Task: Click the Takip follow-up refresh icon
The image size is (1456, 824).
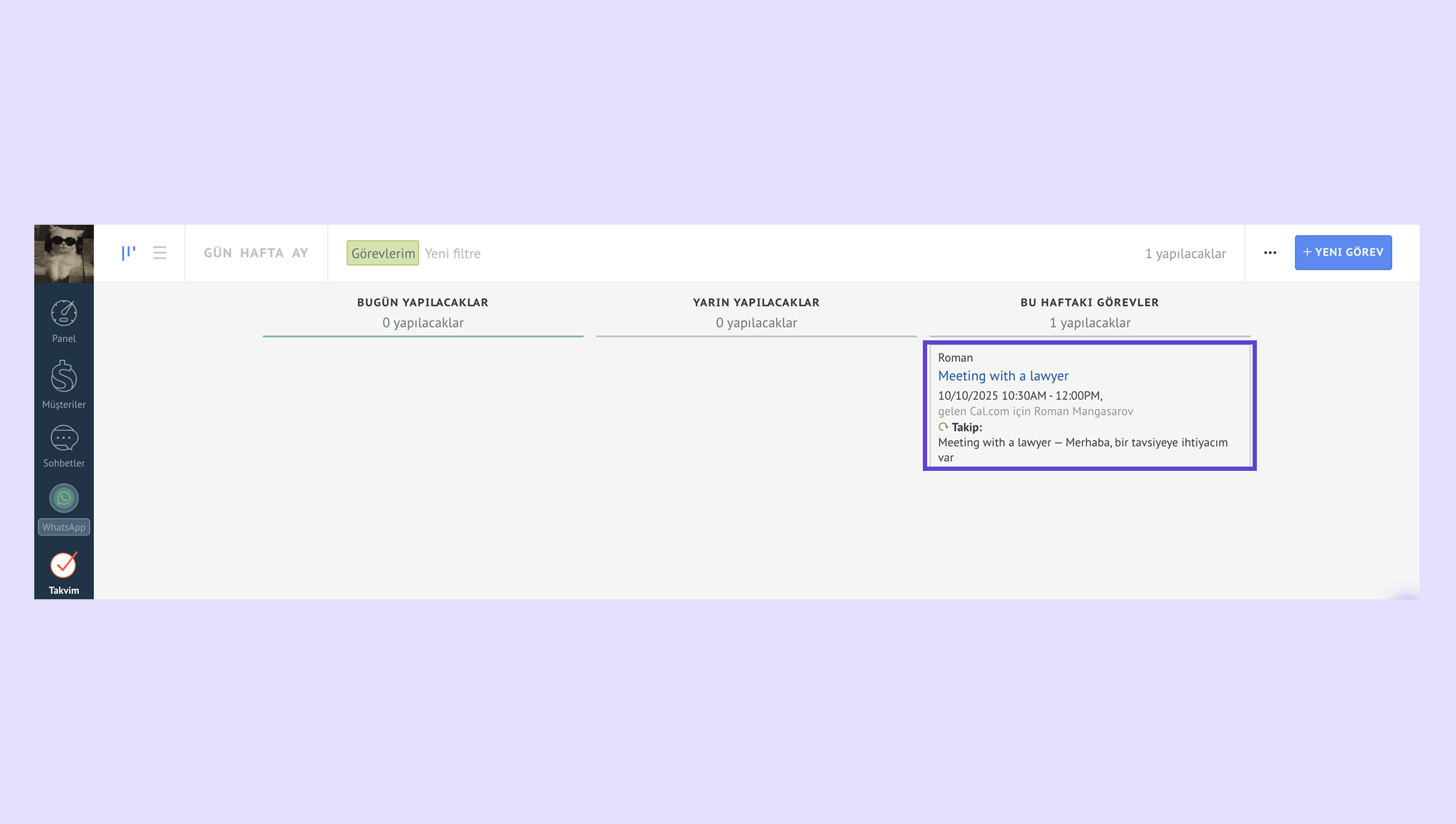Action: click(943, 427)
